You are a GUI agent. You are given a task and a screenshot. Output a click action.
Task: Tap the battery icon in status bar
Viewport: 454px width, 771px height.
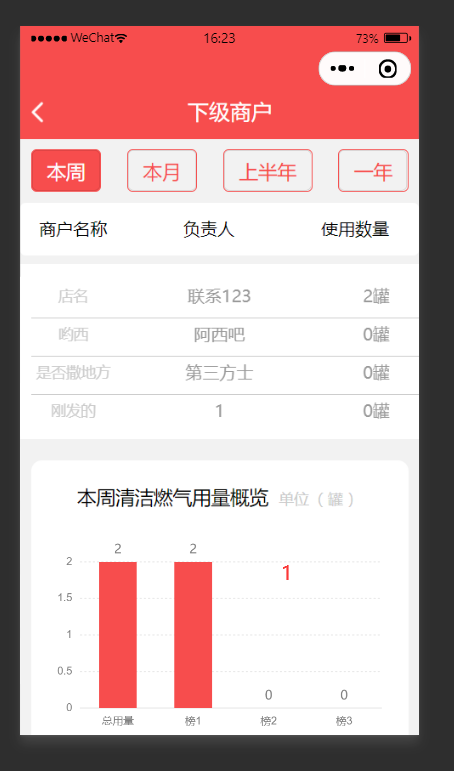[x=397, y=38]
